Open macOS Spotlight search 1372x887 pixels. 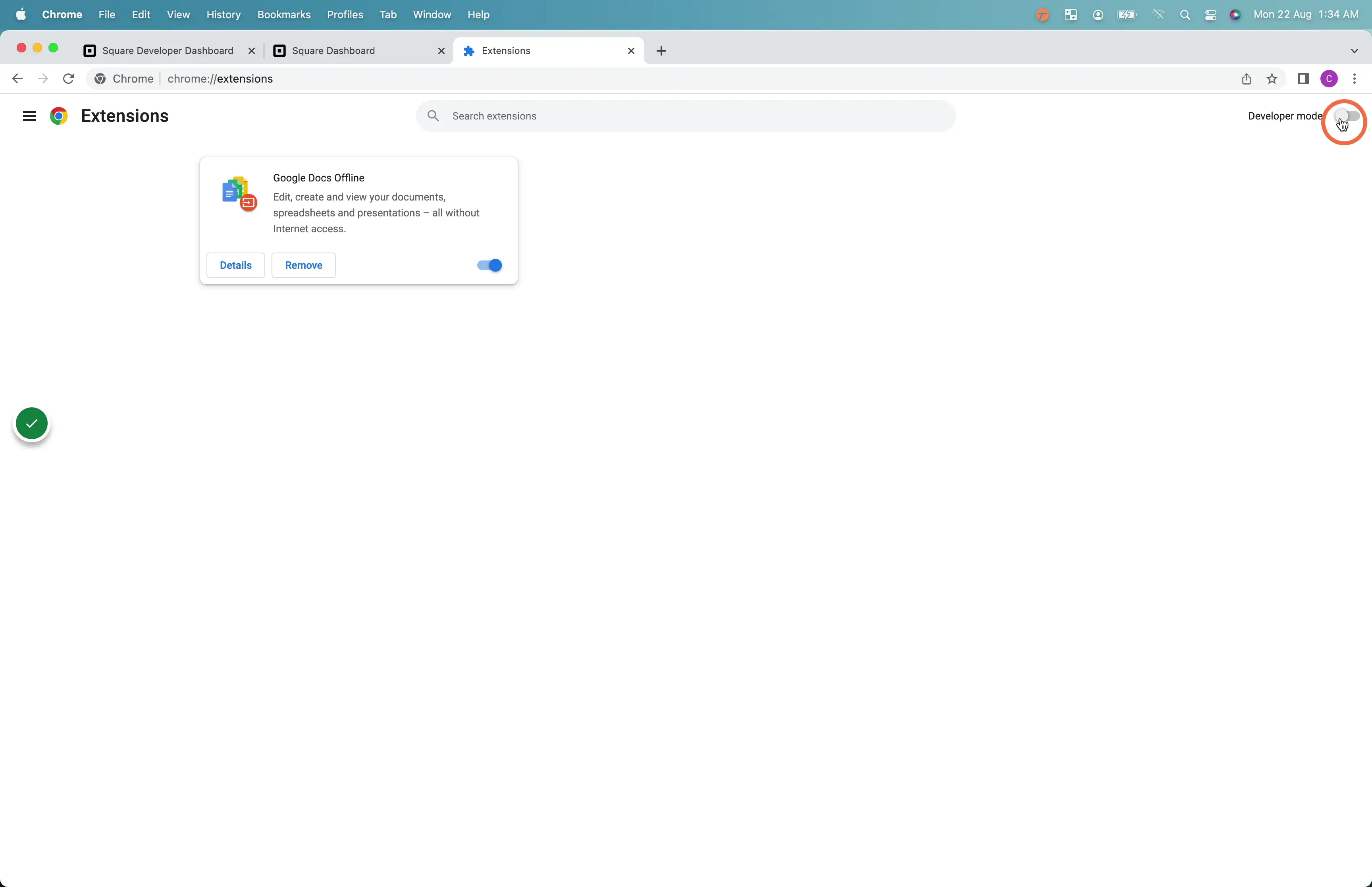1185,15
